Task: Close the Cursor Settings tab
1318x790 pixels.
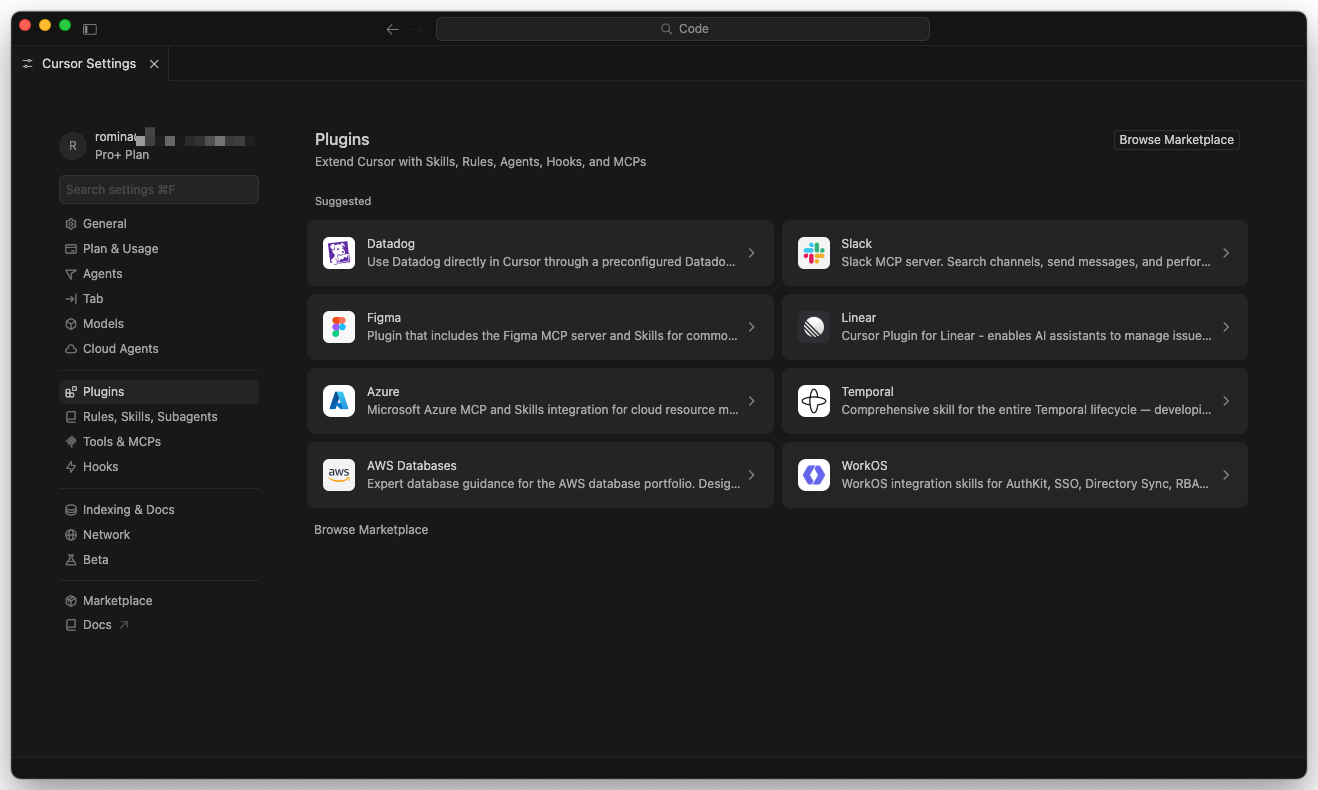Action: coord(154,64)
